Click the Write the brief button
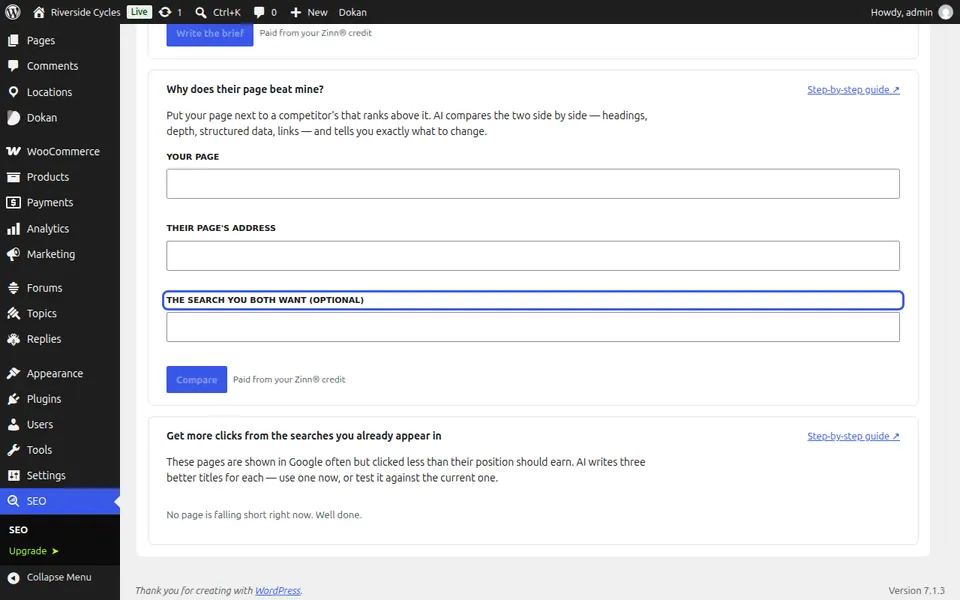The height and width of the screenshot is (600, 960). pos(210,34)
